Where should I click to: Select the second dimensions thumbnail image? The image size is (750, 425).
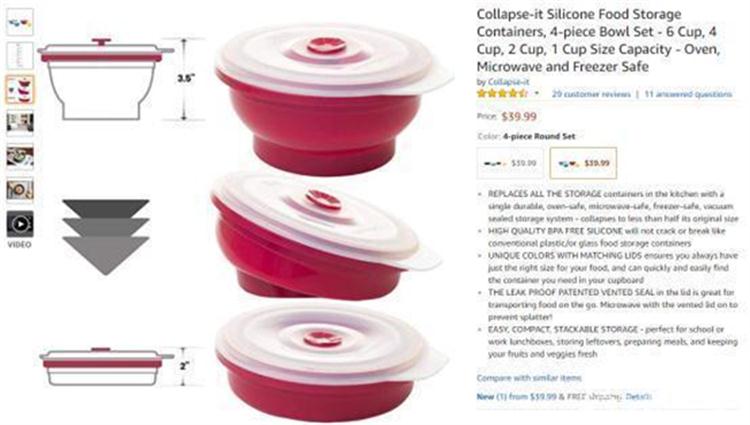[x=20, y=56]
